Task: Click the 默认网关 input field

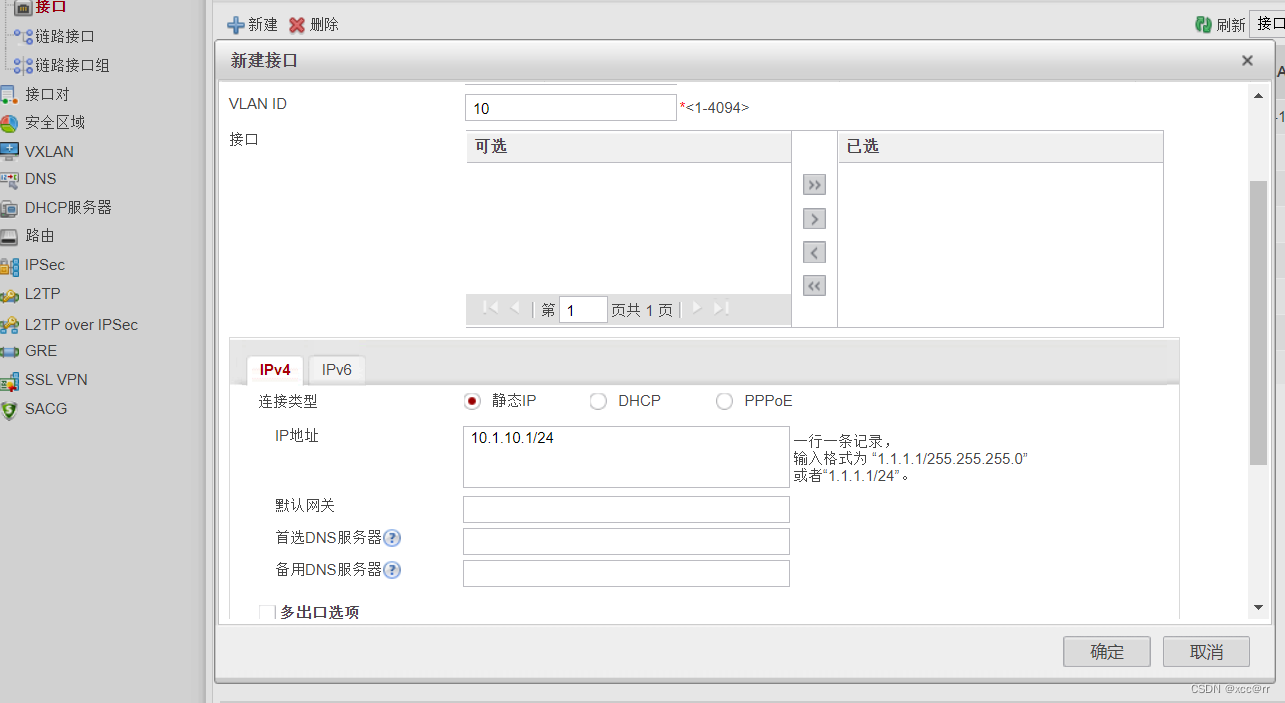Action: click(x=626, y=510)
